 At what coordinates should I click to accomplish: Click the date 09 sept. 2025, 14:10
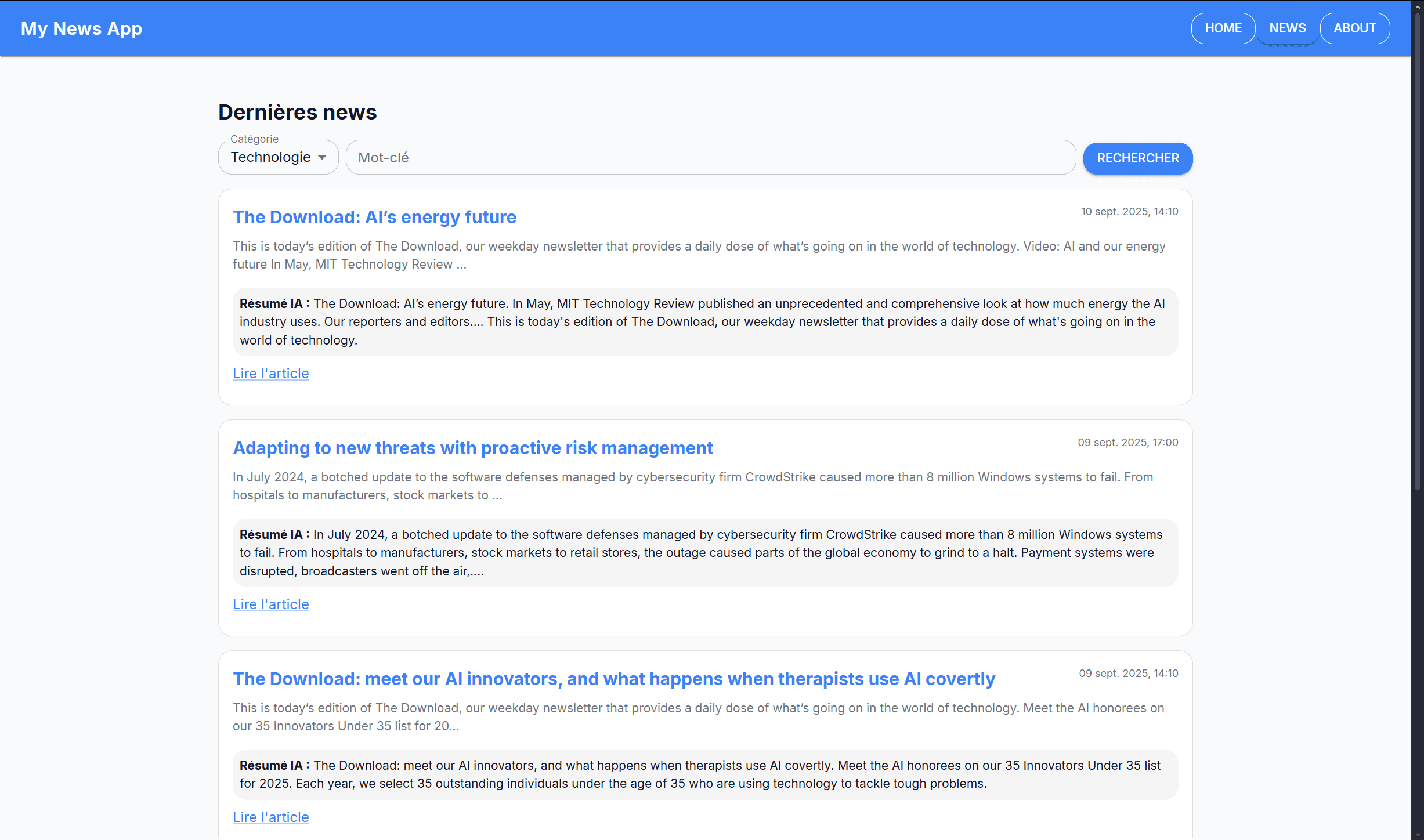coord(1129,674)
